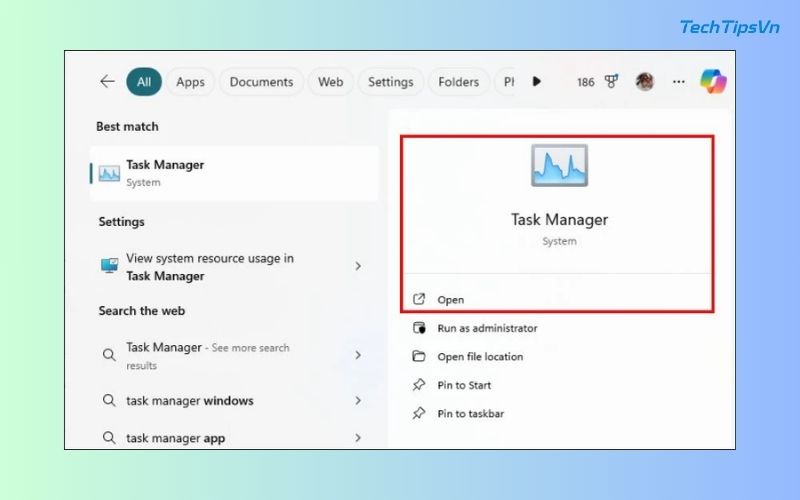
Task: Select task manager app suggestion
Action: pyautogui.click(x=234, y=437)
